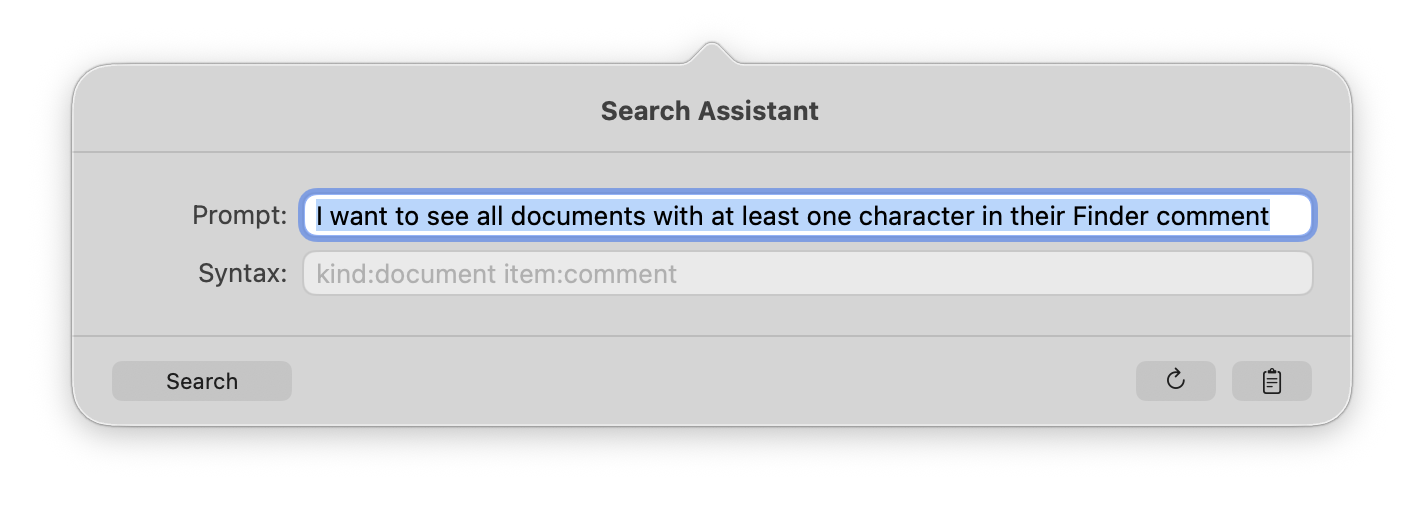1424x506 pixels.
Task: Click kind:document text in Syntax field
Action: (405, 273)
